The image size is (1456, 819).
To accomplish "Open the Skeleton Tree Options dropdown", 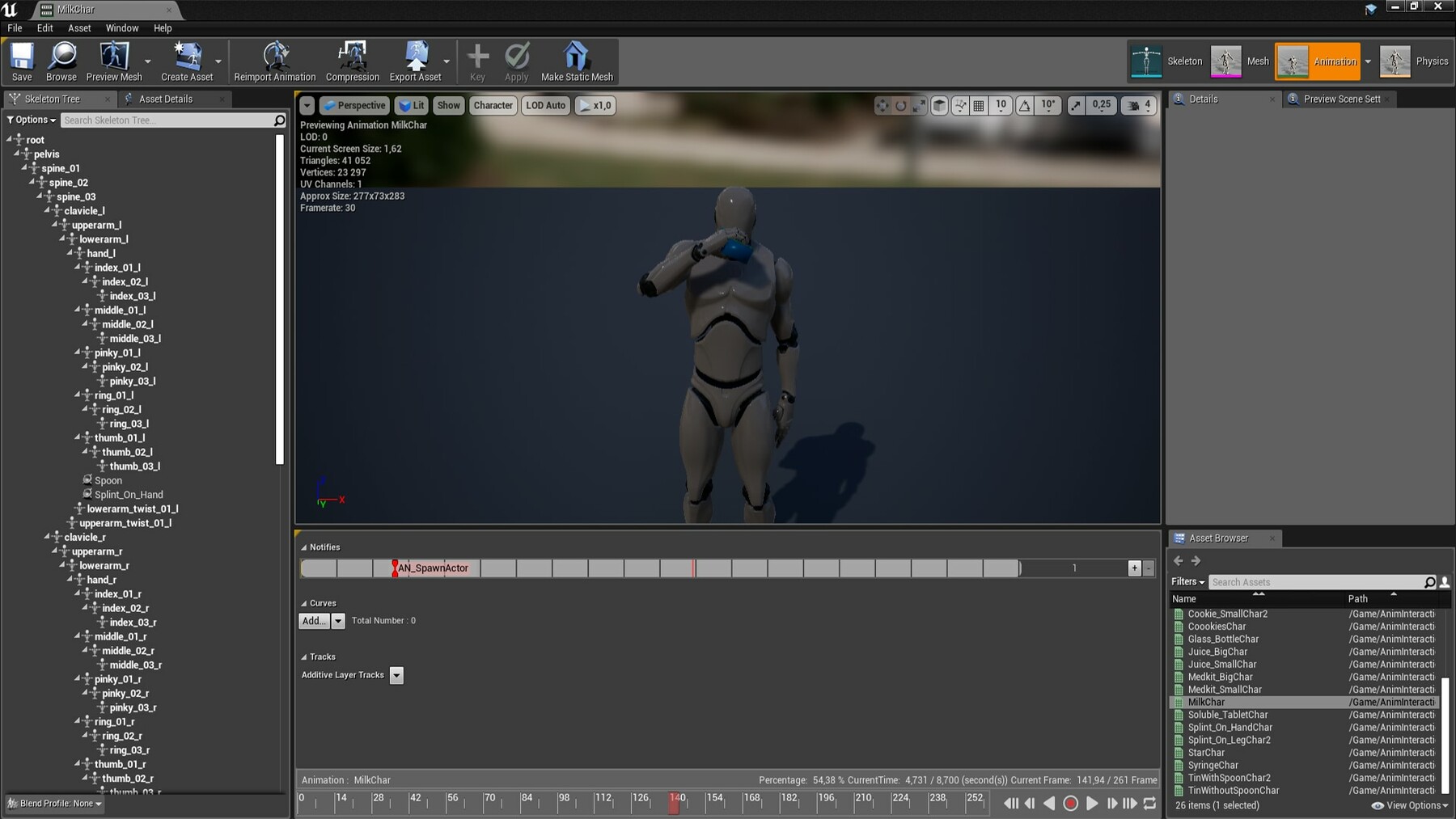I will click(x=32, y=120).
